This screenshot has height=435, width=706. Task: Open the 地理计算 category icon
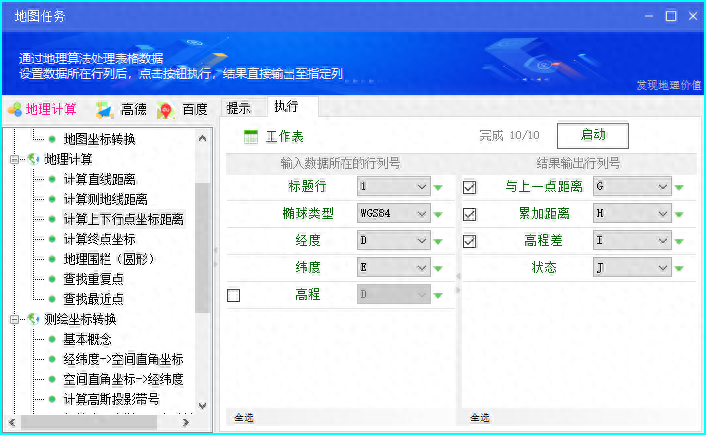tap(14, 109)
